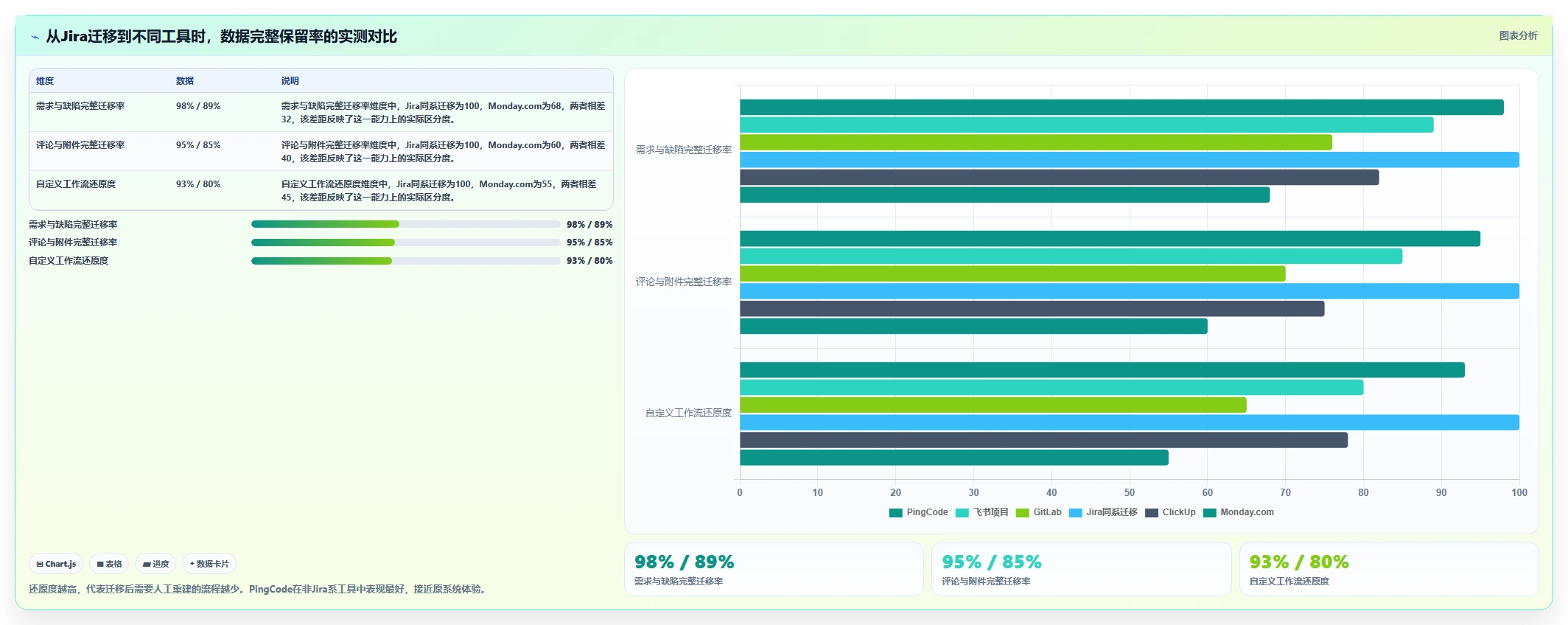Click the 95% / 85% value in the table
The image size is (1568, 625).
coord(198,145)
